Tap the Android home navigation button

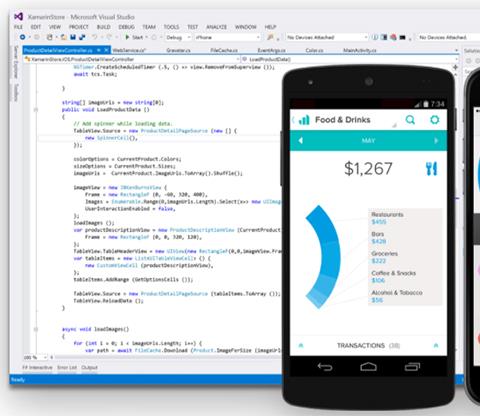tap(368, 367)
